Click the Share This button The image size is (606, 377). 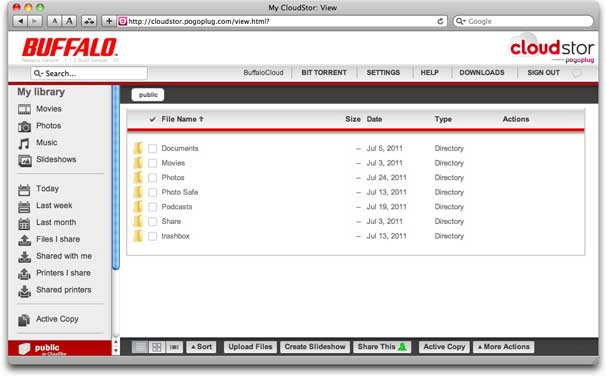pos(382,347)
